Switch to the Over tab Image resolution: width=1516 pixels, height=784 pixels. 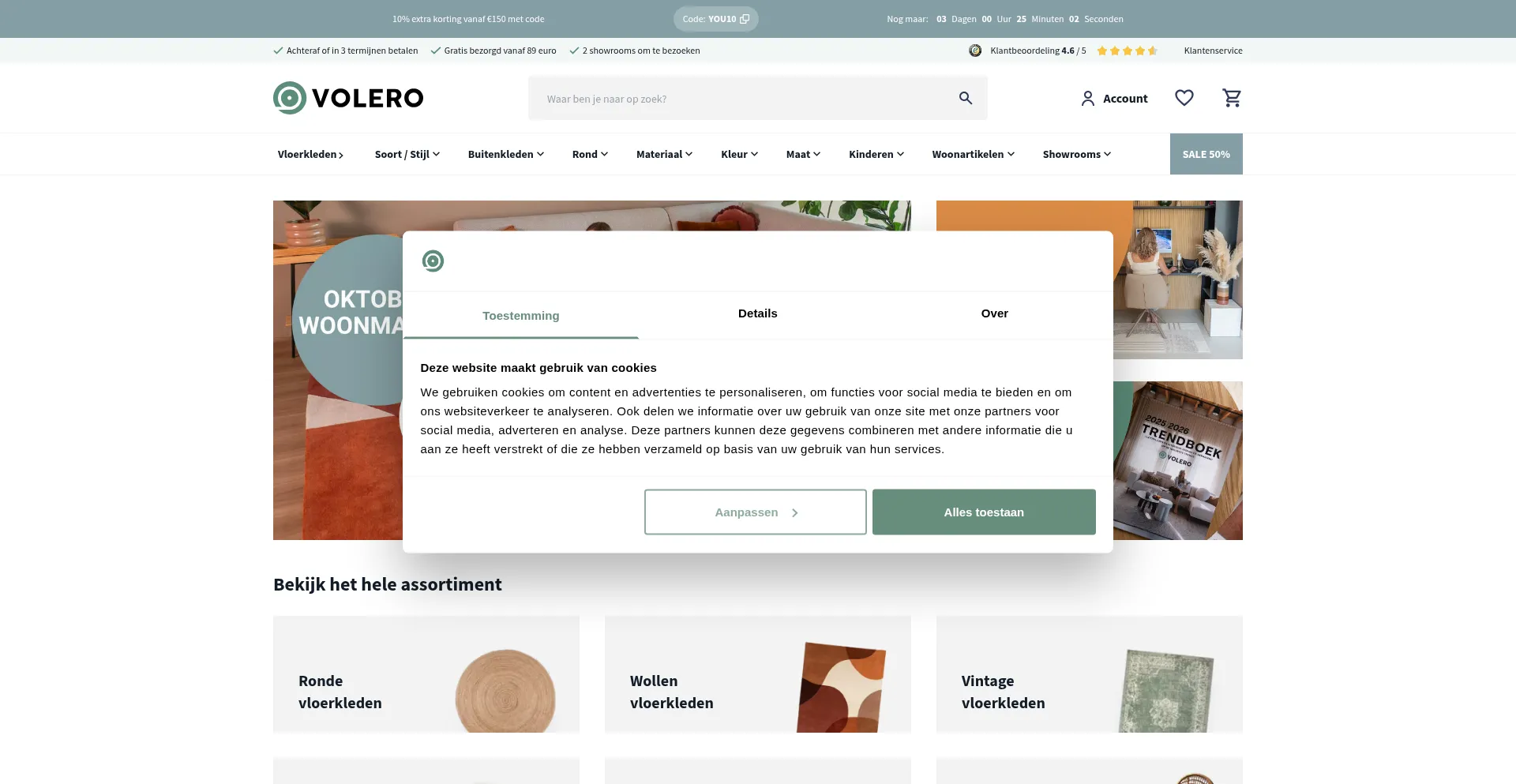click(994, 313)
